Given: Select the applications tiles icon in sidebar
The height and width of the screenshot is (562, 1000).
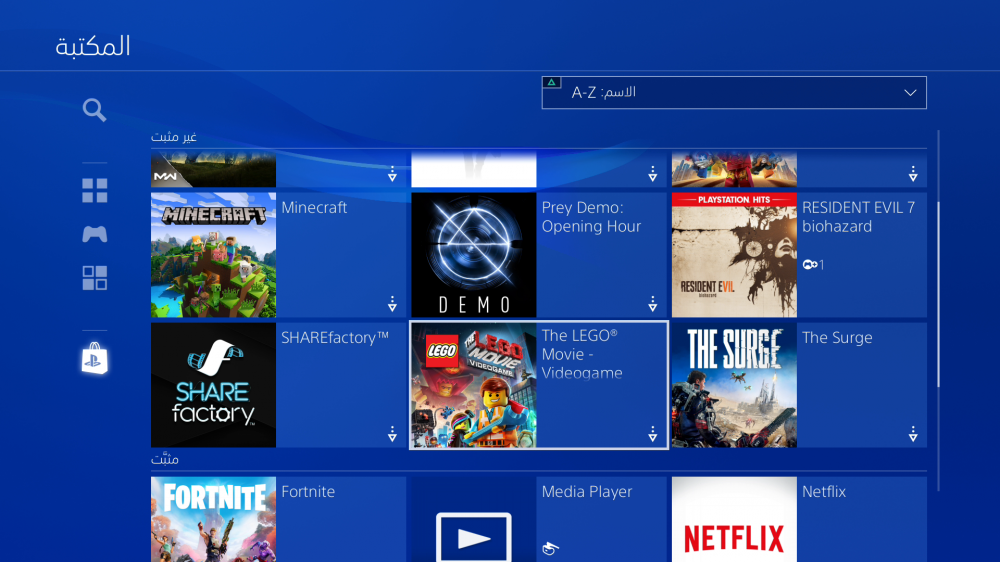Looking at the screenshot, I should pyautogui.click(x=94, y=278).
